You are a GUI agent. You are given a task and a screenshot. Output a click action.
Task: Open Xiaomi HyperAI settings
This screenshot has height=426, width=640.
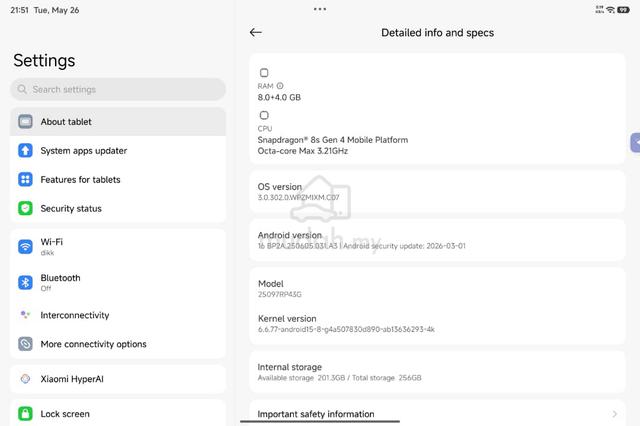(x=118, y=379)
